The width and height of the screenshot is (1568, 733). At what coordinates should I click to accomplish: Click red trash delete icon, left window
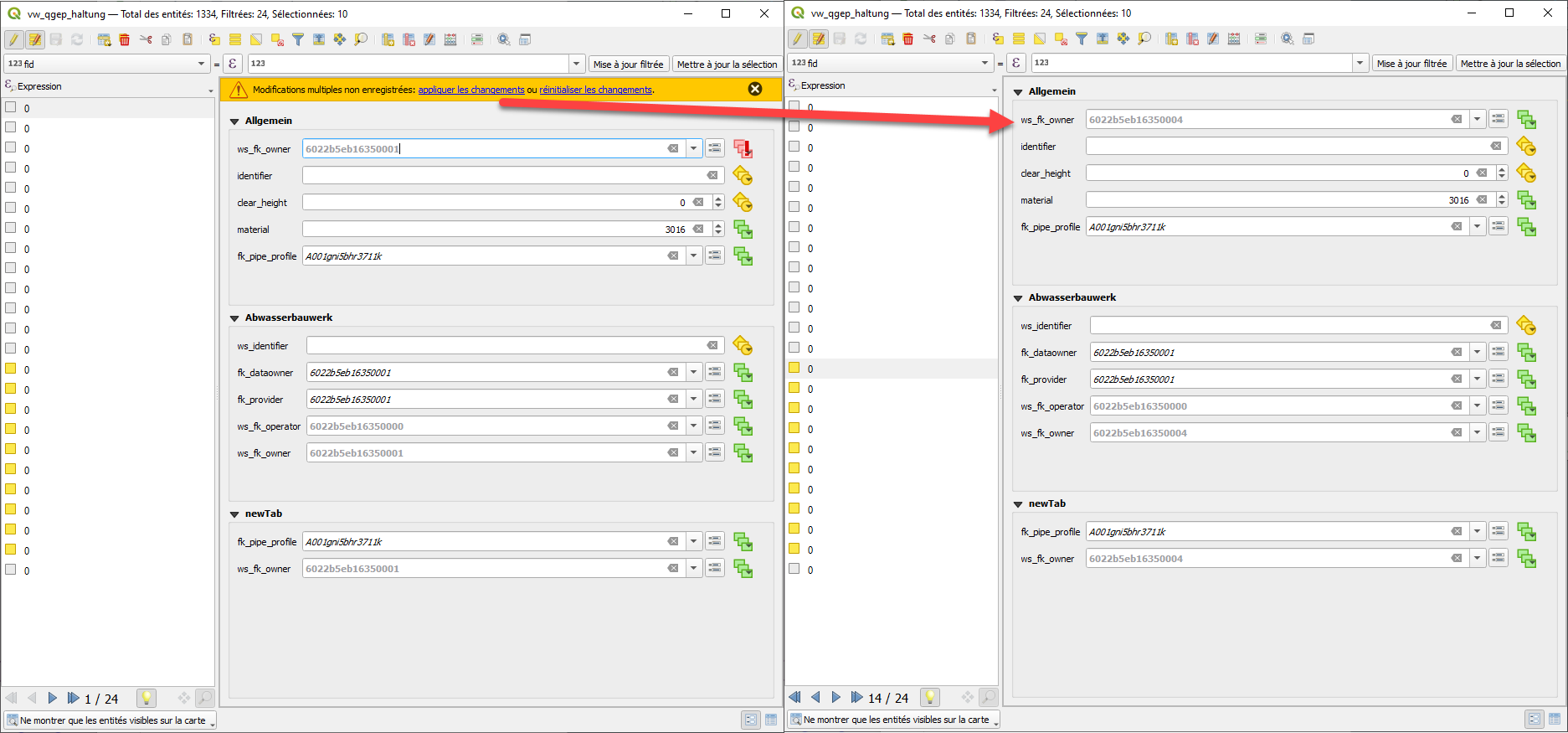[x=125, y=39]
